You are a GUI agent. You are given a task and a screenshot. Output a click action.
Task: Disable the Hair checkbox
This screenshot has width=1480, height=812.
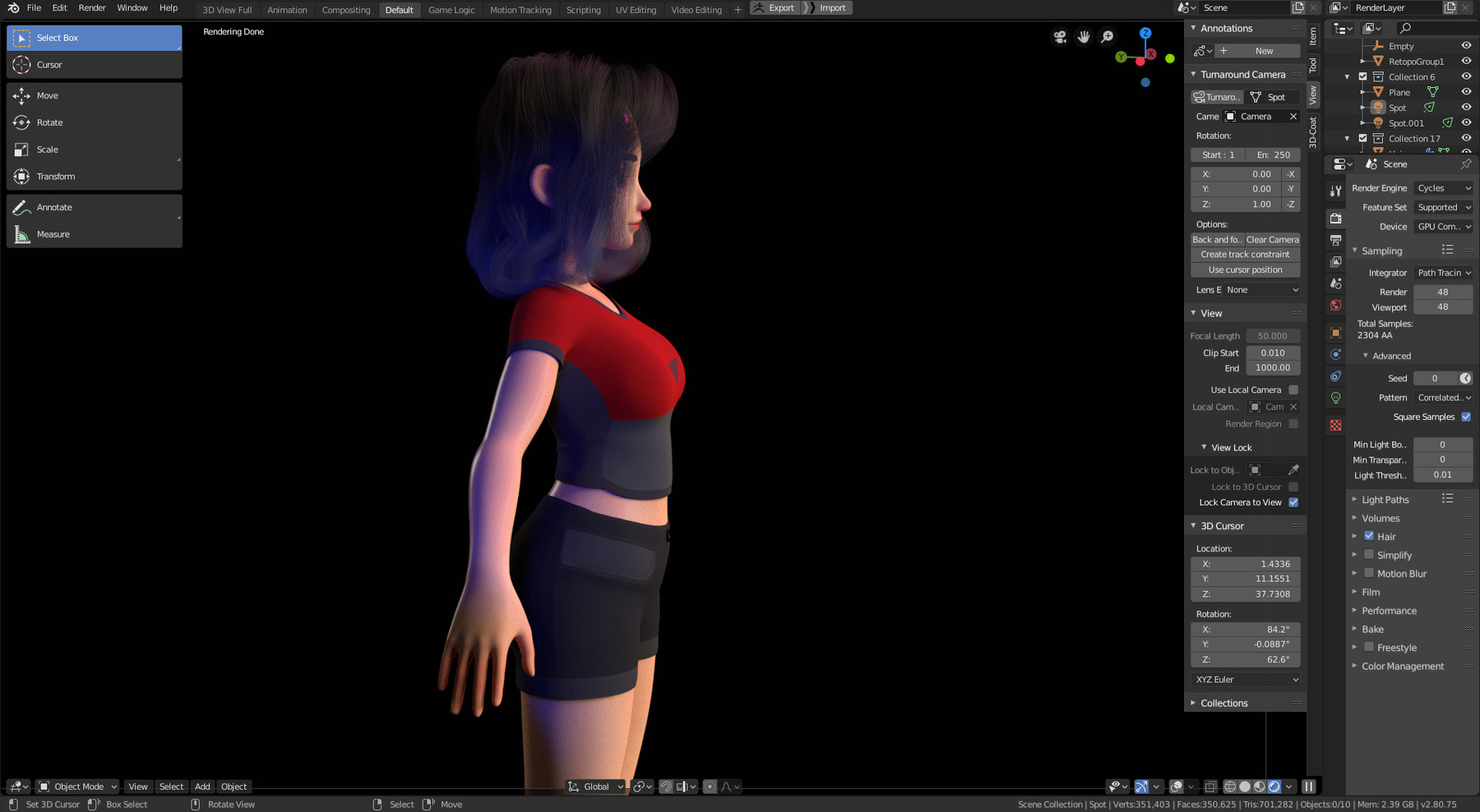(1369, 536)
